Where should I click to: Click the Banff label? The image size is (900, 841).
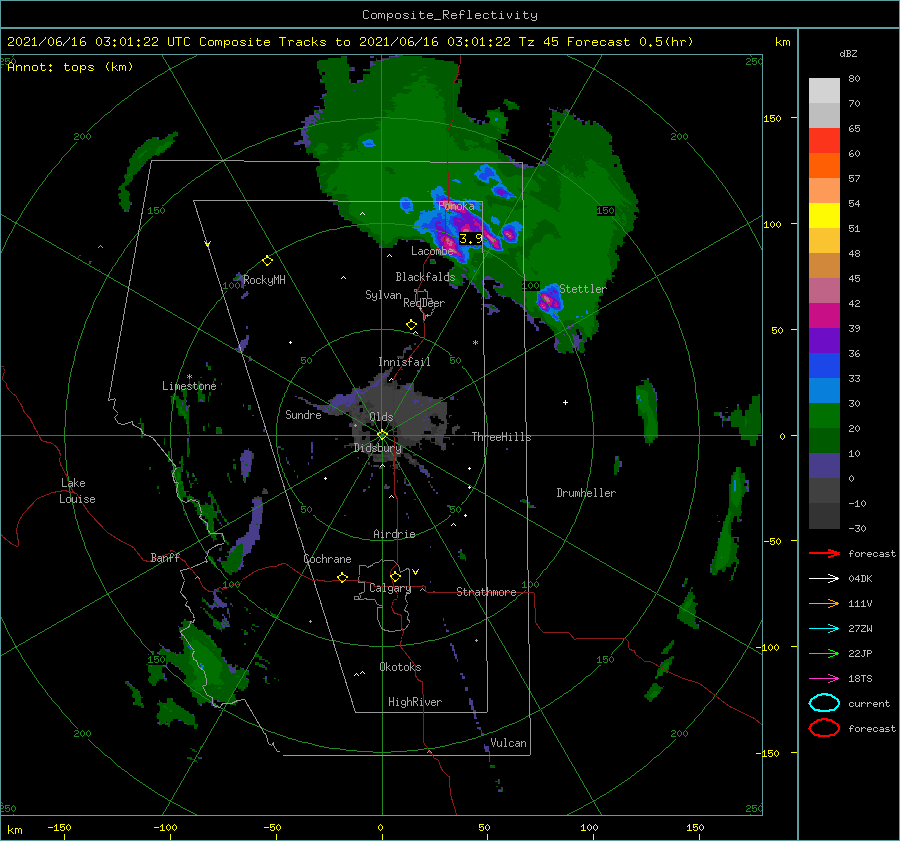(x=165, y=558)
